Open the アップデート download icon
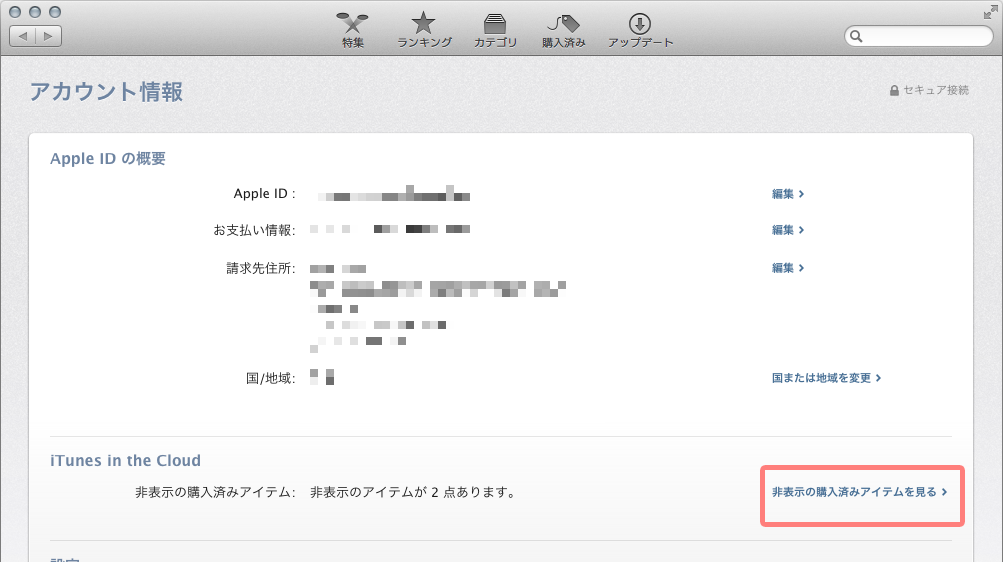The image size is (1003, 562). point(640,30)
